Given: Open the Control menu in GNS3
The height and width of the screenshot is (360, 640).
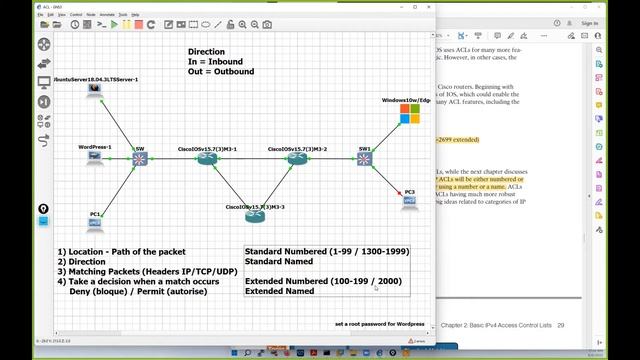Looking at the screenshot, I should click(x=76, y=15).
